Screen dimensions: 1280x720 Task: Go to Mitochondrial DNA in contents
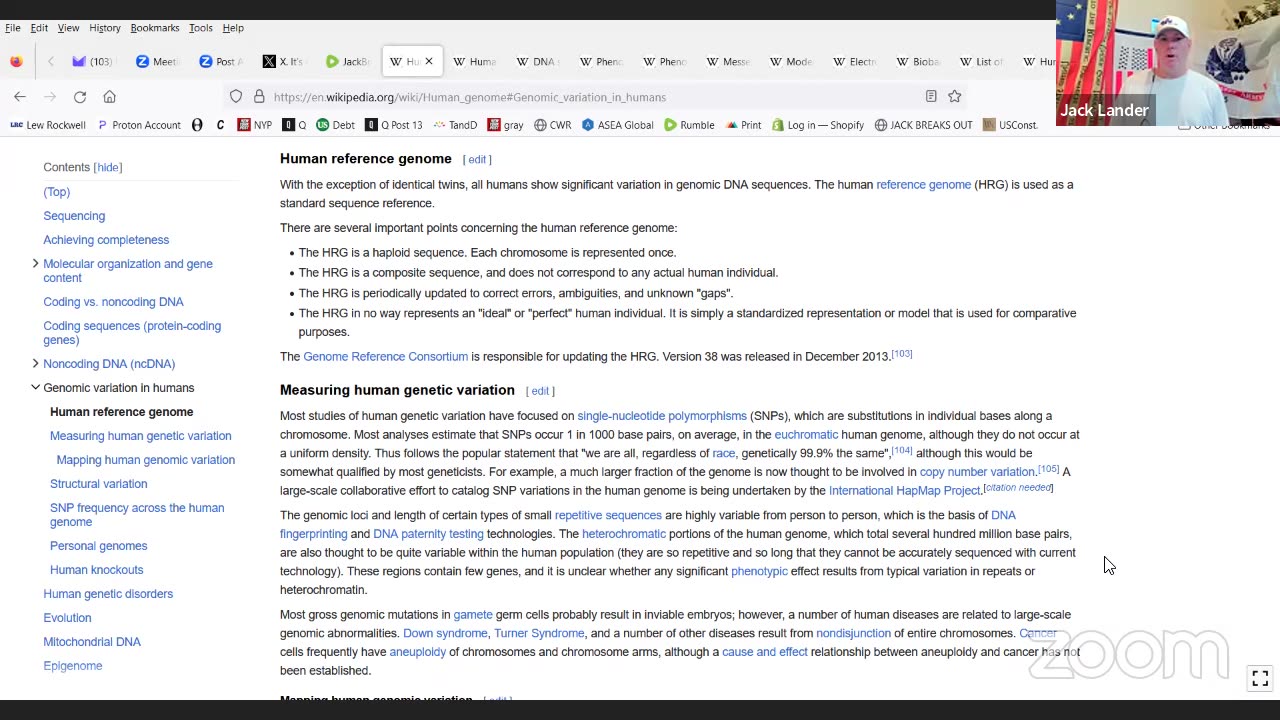(x=92, y=642)
